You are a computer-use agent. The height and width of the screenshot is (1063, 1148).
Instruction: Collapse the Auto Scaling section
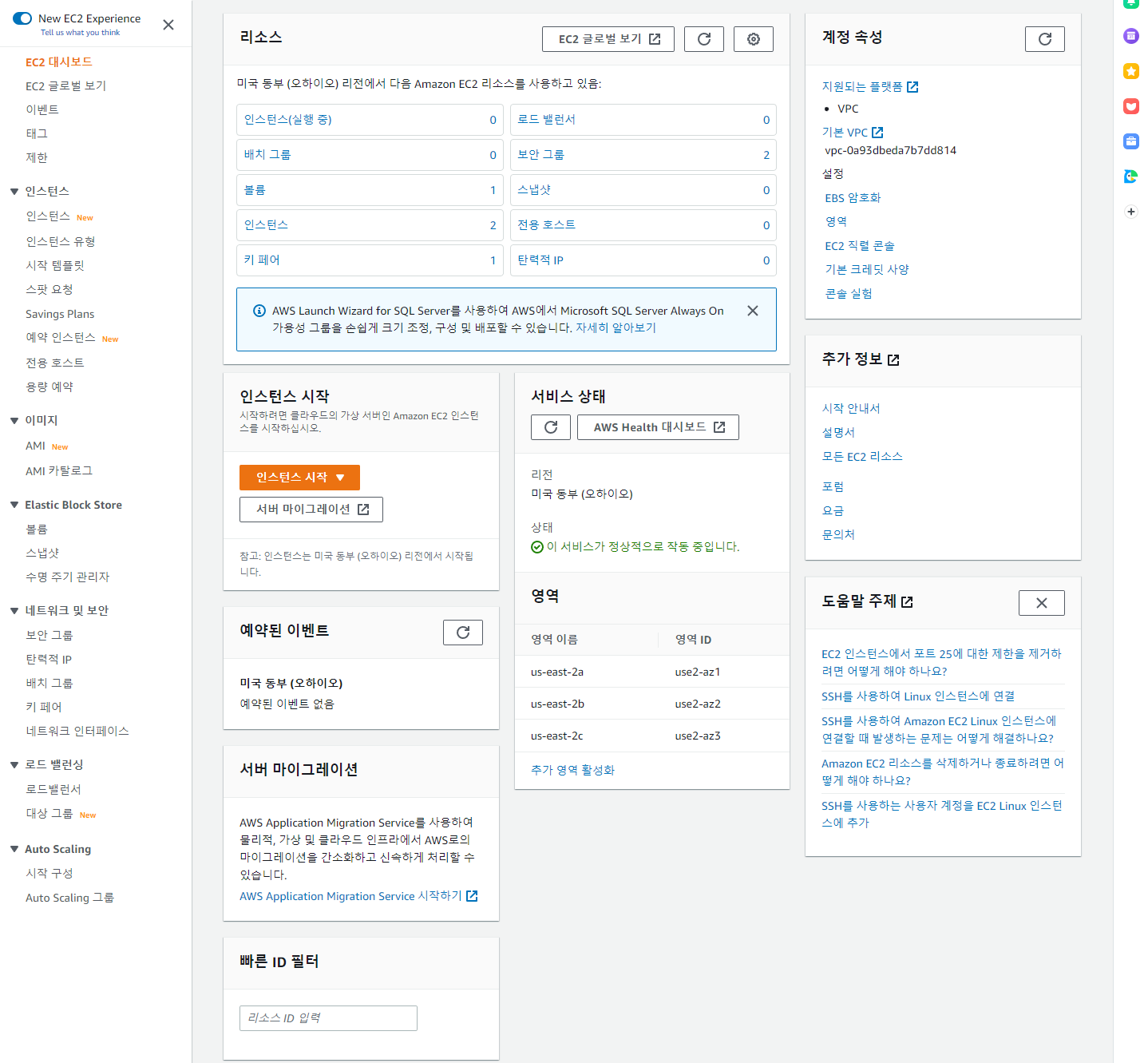click(x=14, y=849)
